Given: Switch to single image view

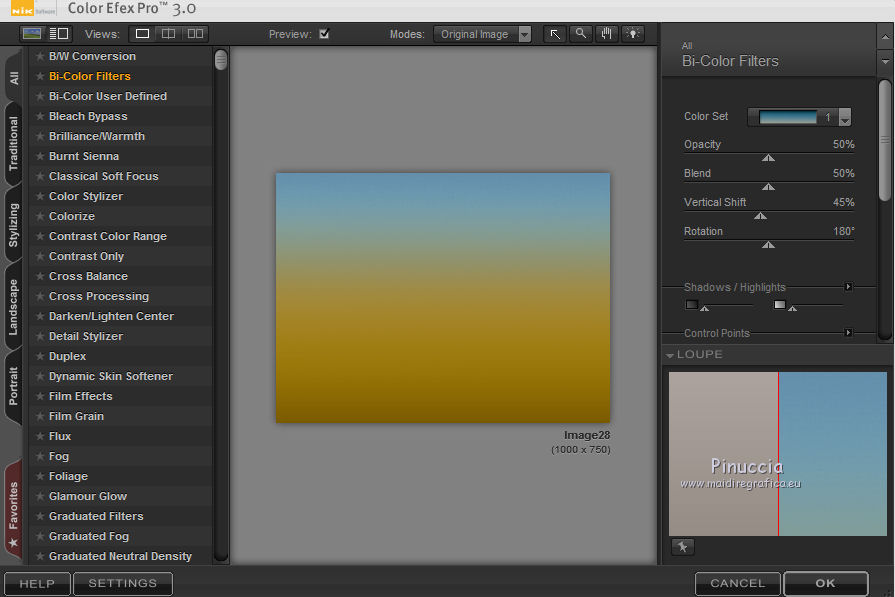Looking at the screenshot, I should (143, 34).
